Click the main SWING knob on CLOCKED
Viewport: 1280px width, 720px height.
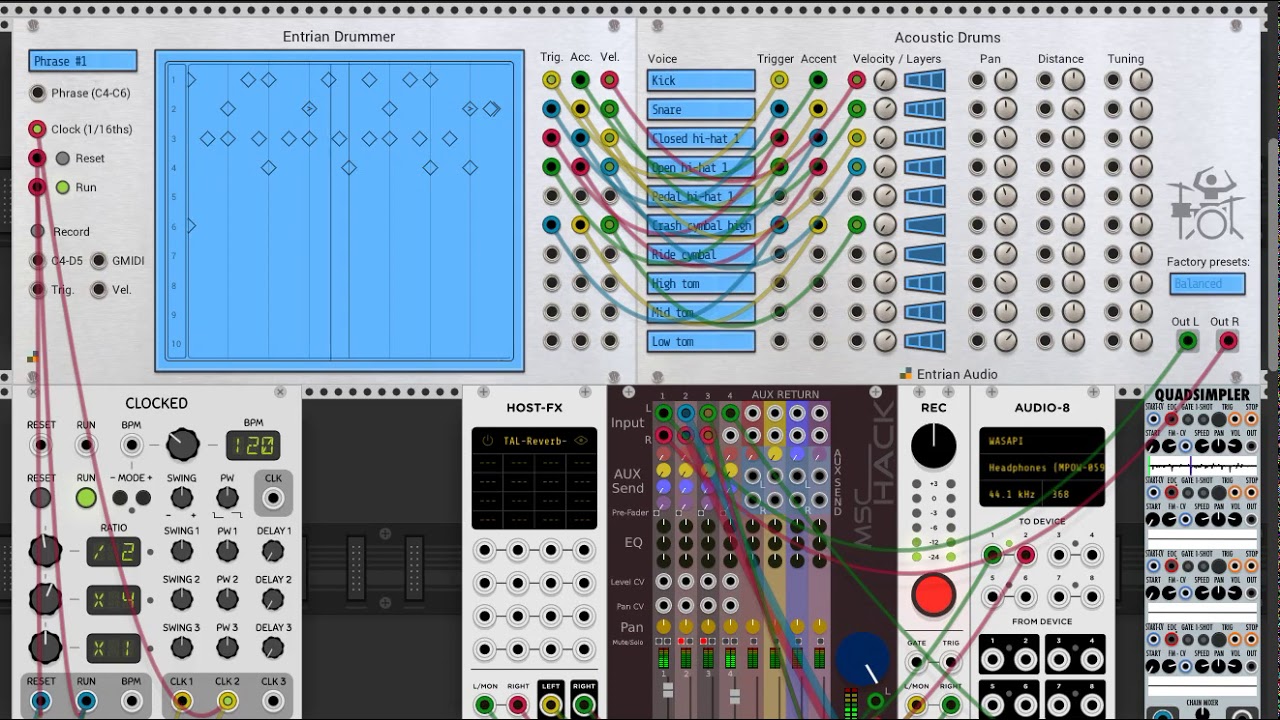182,498
